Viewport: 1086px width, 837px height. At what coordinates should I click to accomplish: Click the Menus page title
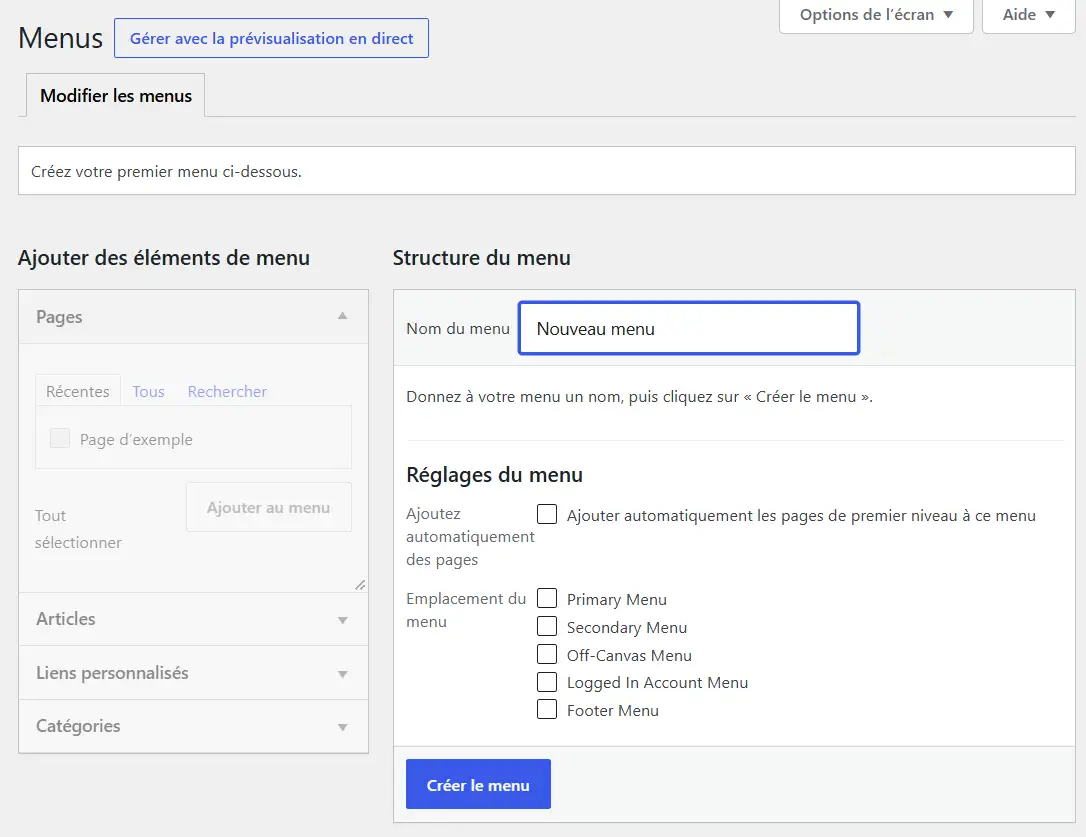click(60, 38)
